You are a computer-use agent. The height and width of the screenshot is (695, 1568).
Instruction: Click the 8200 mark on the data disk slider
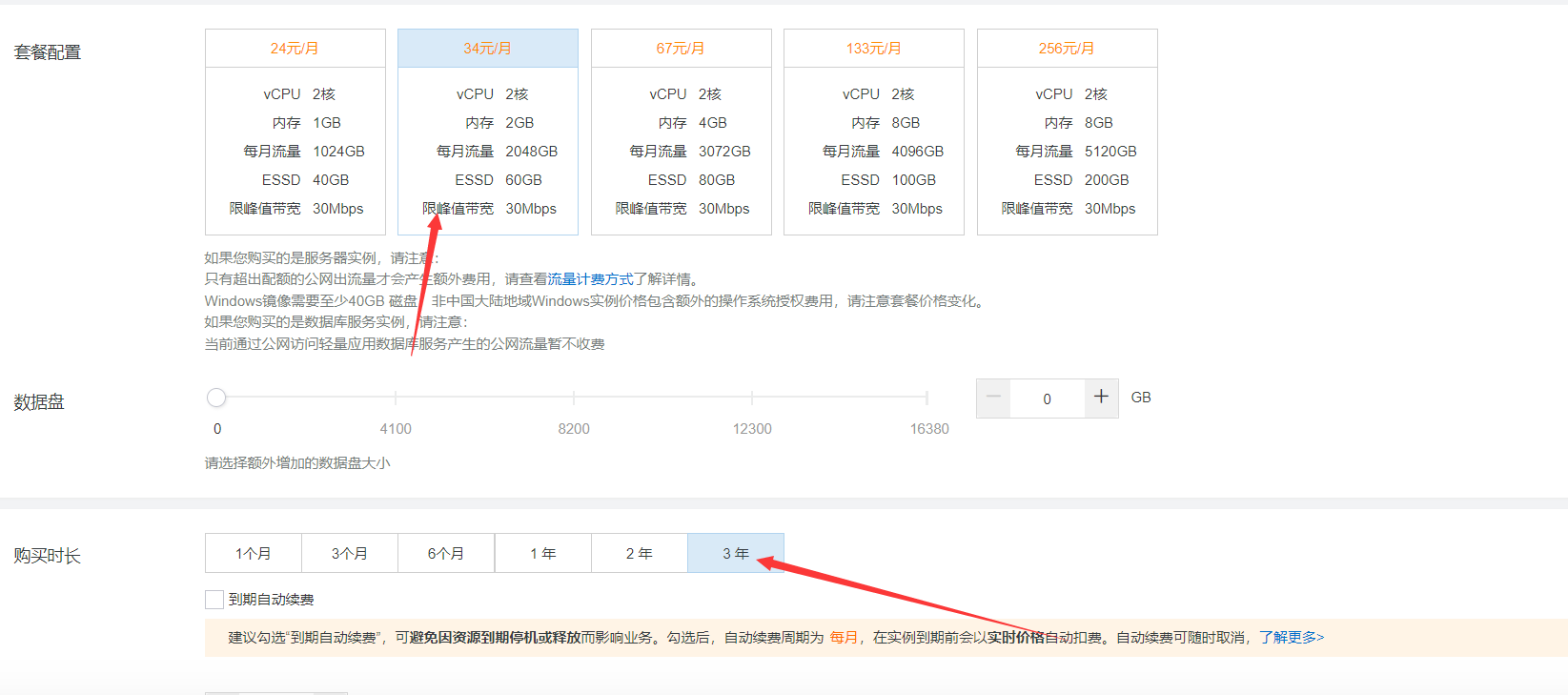coord(574,398)
